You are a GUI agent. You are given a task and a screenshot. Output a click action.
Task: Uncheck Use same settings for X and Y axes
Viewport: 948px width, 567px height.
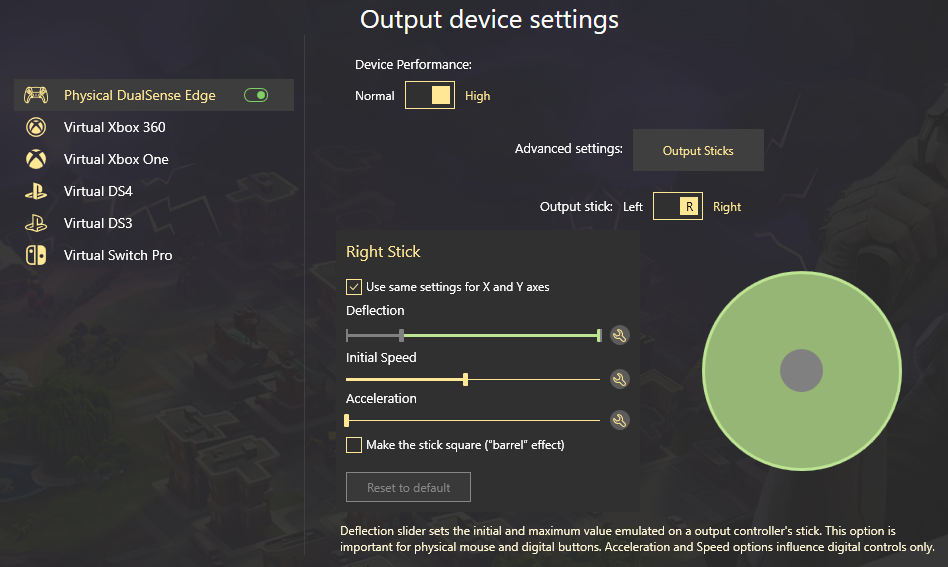pos(354,287)
